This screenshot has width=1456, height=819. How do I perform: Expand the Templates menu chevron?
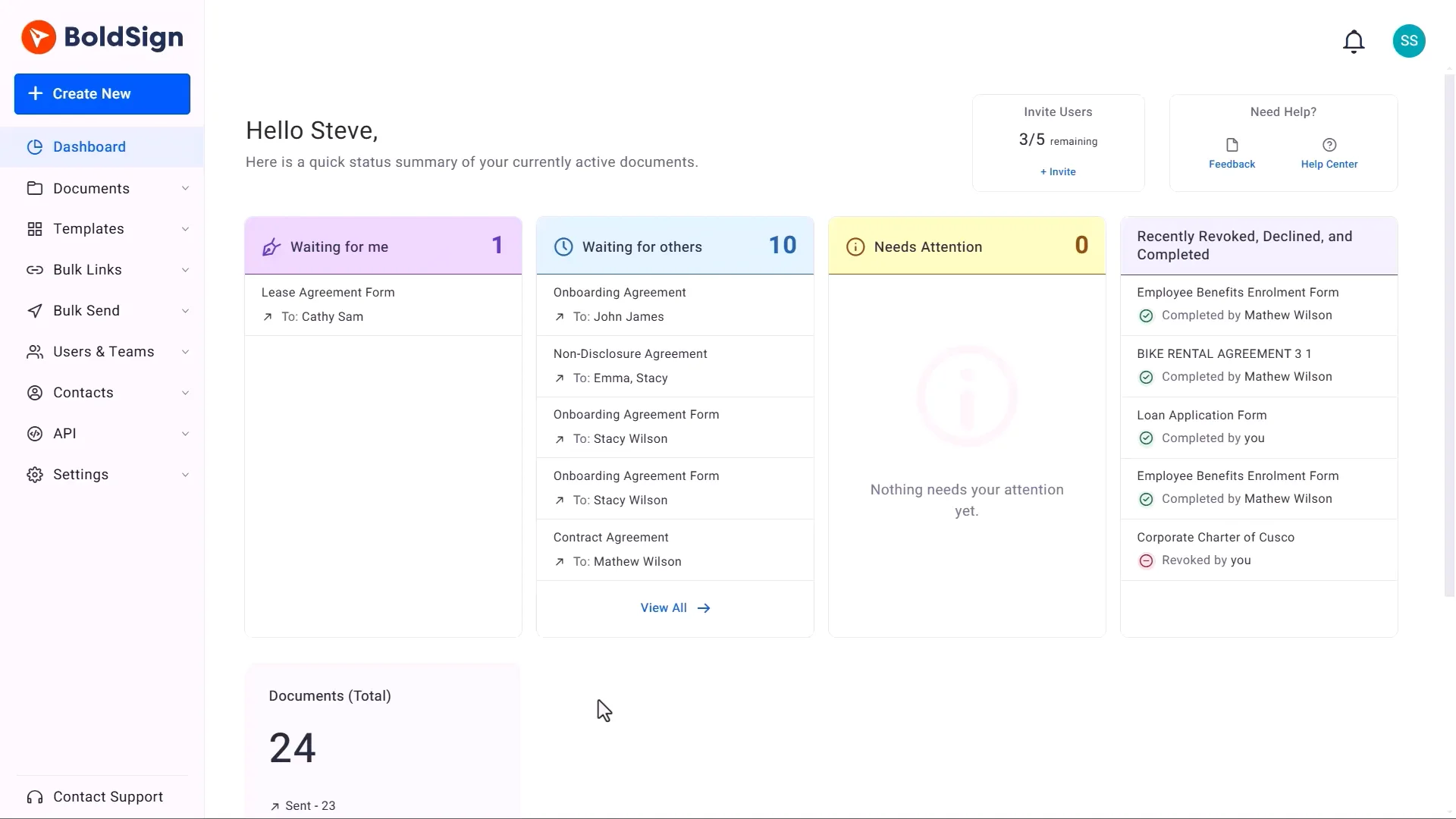pos(185,229)
